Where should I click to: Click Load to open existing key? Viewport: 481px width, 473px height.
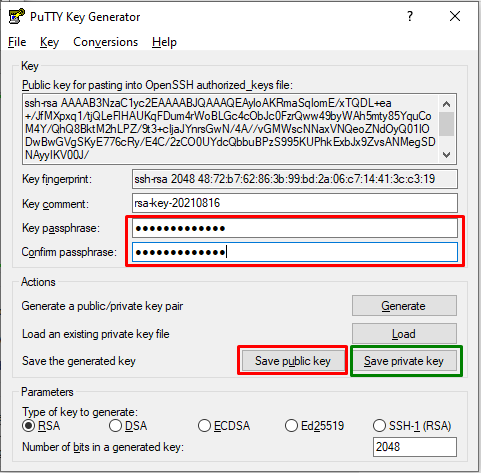click(x=404, y=333)
